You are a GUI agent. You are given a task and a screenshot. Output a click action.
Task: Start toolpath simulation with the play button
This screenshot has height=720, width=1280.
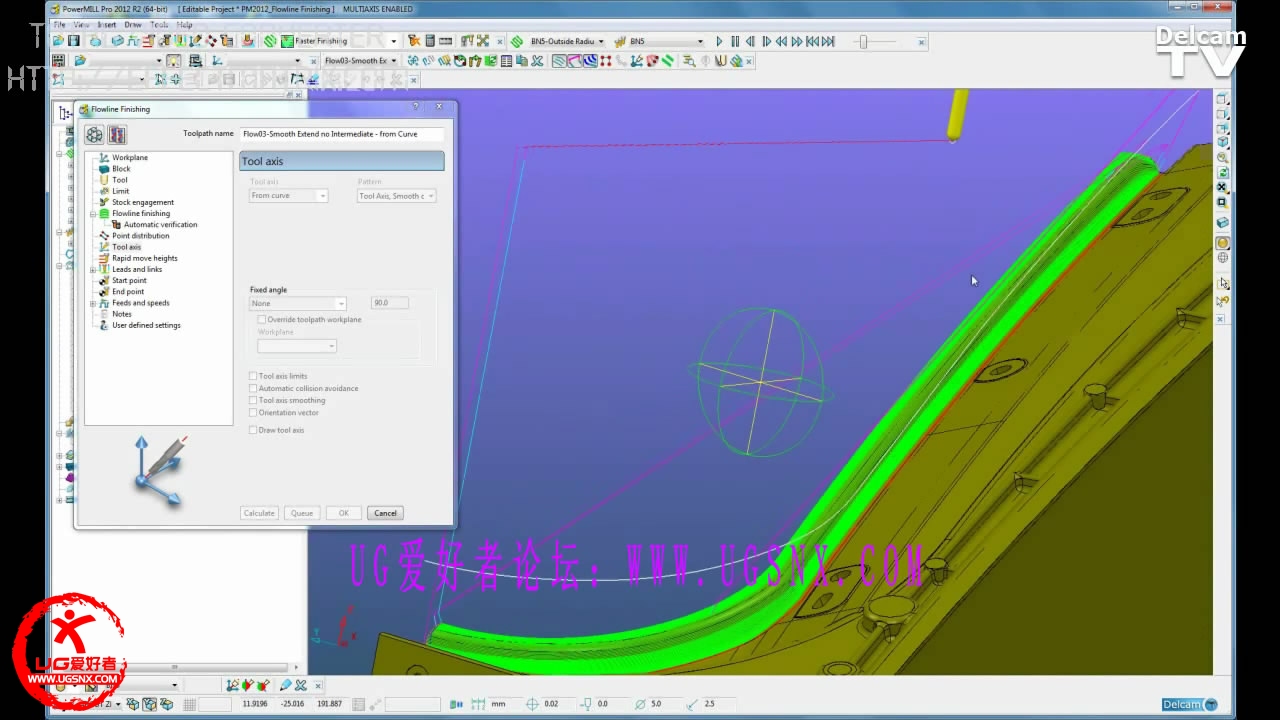point(719,41)
